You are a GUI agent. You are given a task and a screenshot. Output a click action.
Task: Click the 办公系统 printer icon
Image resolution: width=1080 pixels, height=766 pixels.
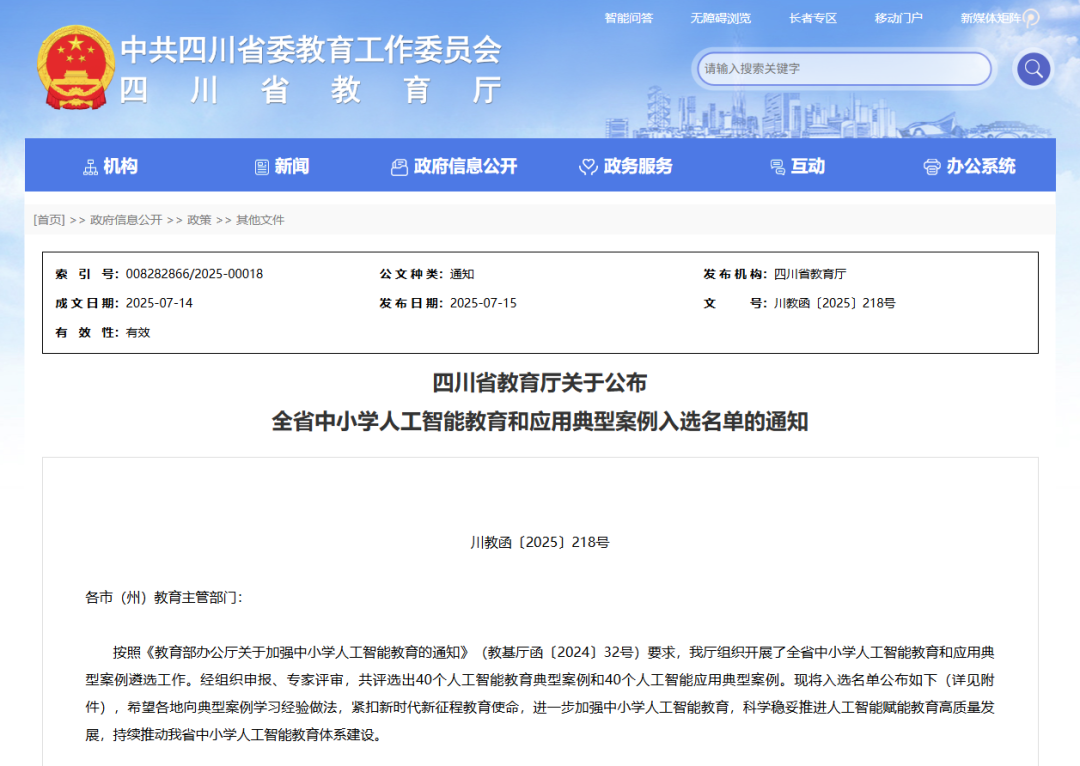pyautogui.click(x=932, y=167)
